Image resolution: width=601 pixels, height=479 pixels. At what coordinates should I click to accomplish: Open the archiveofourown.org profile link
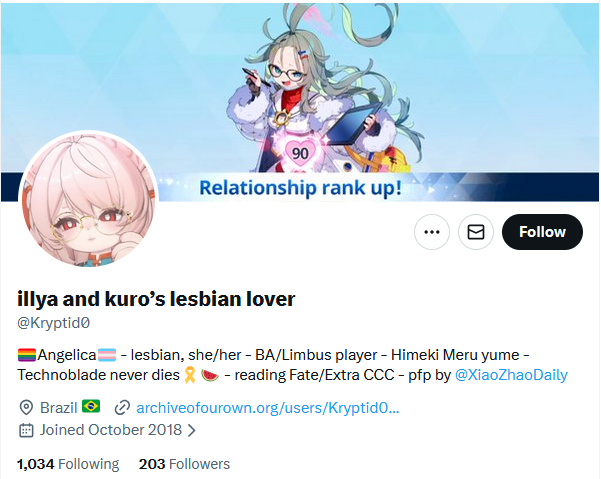tap(268, 408)
